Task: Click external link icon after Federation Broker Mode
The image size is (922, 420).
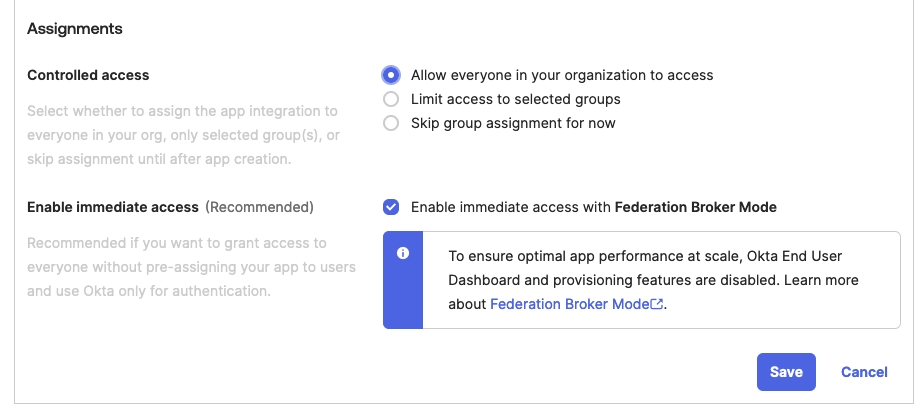Action: click(657, 305)
